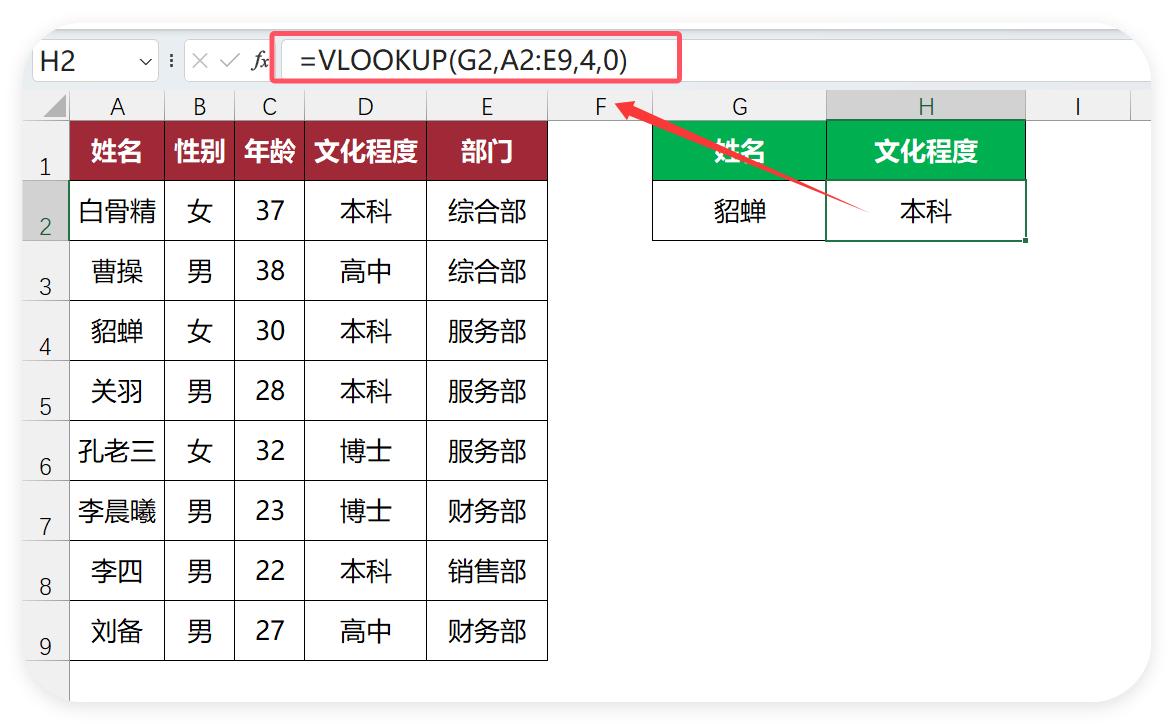Image resolution: width=1173 pixels, height=724 pixels.
Task: Click the Select All corner triangle
Action: coord(55,105)
